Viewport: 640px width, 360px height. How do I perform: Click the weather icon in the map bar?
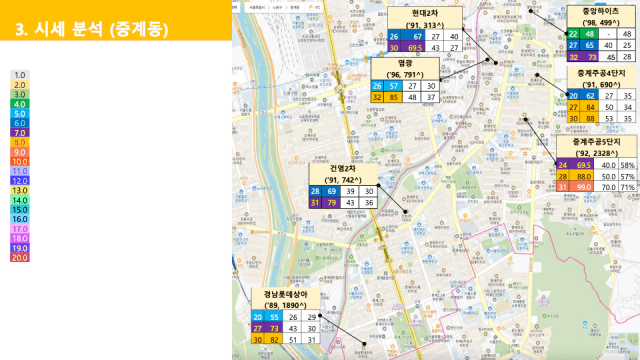(x=311, y=7)
